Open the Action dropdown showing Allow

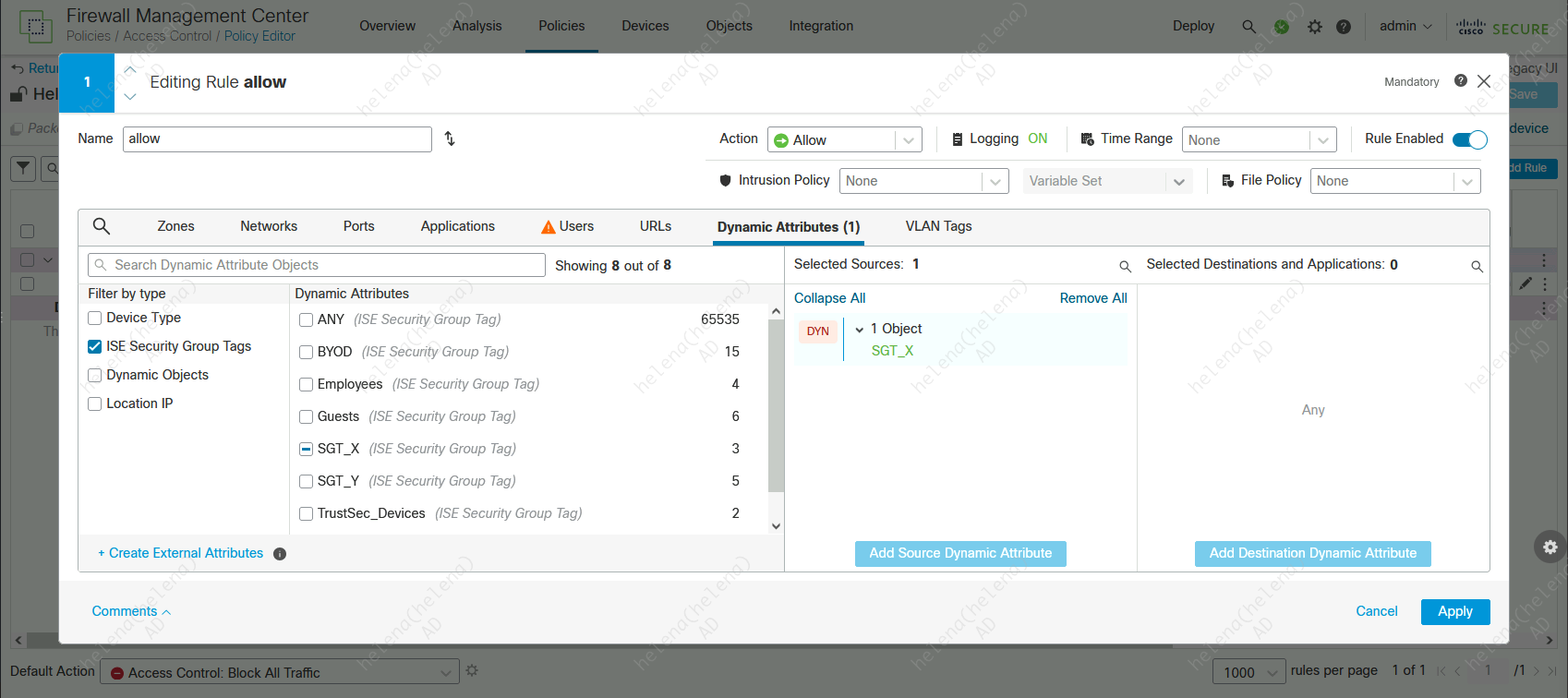[x=844, y=140]
